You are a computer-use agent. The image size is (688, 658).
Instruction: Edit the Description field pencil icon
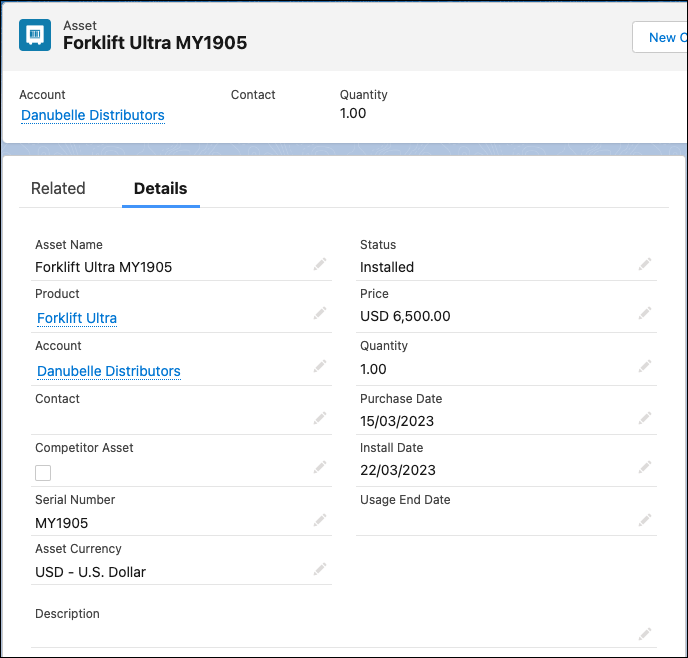click(645, 634)
